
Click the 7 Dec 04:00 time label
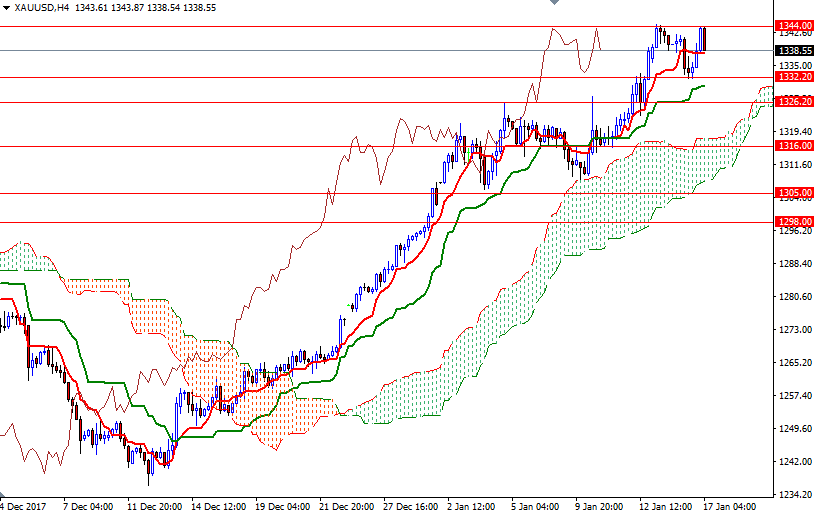point(88,506)
